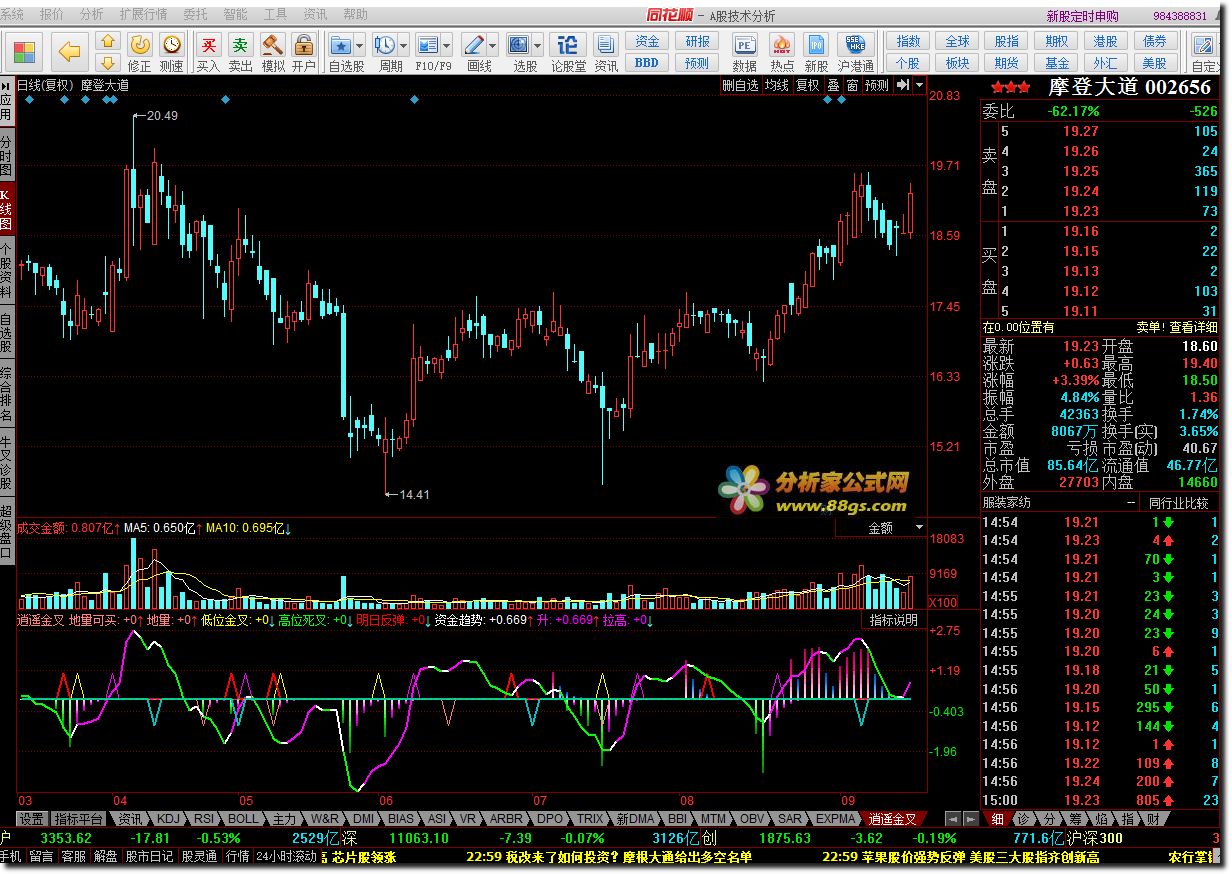This screenshot has height=874, width=1232.
Task: Select the 个股资料 sidebar tab
Action: [x=7, y=272]
